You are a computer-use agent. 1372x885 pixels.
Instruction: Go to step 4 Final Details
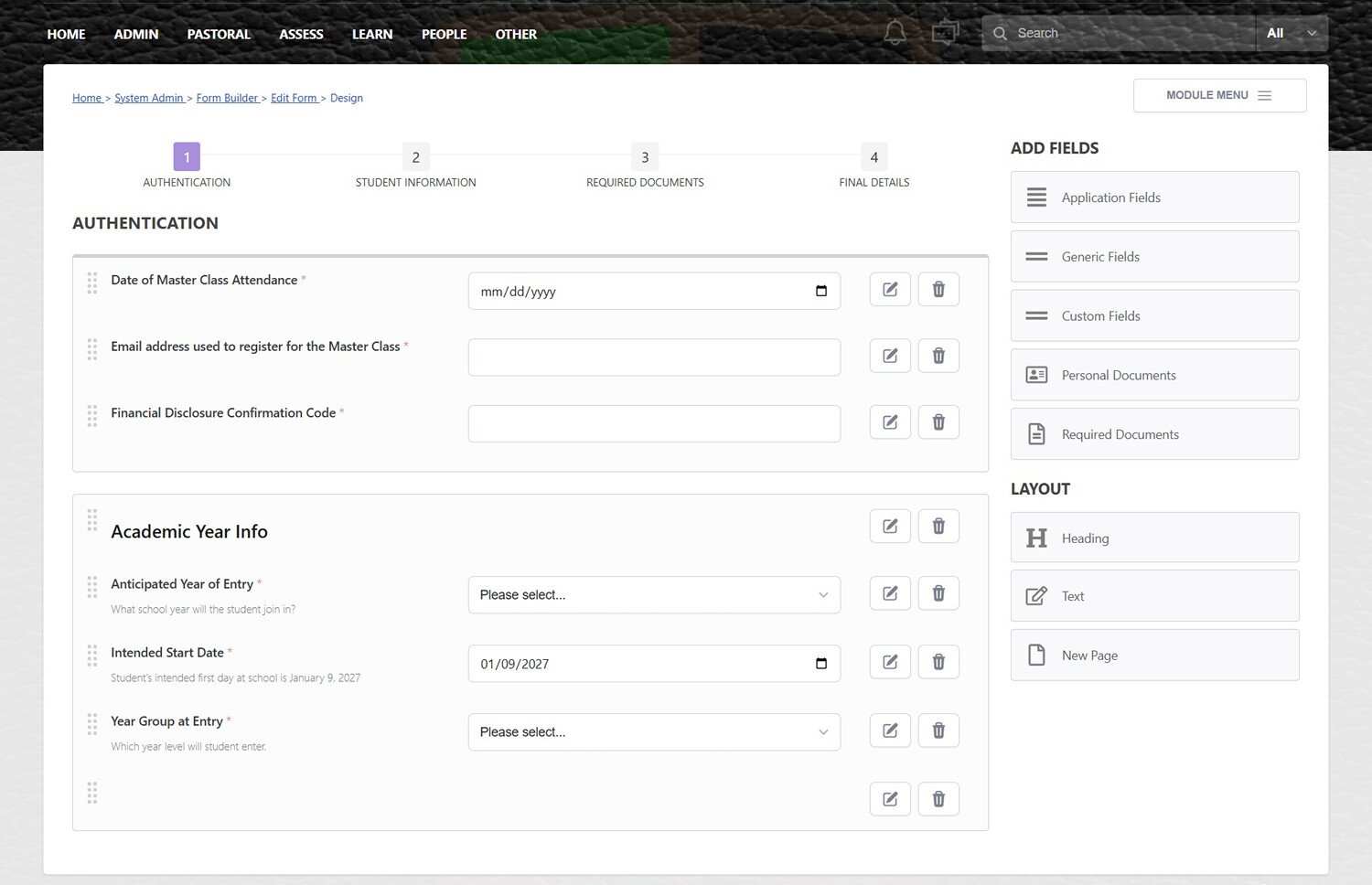(x=874, y=157)
